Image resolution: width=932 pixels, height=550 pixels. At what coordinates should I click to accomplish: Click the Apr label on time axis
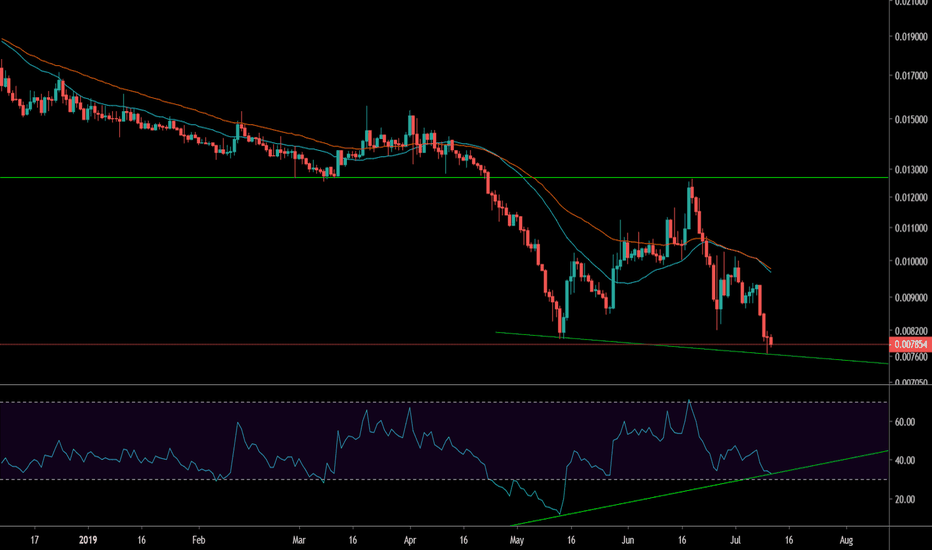click(410, 540)
